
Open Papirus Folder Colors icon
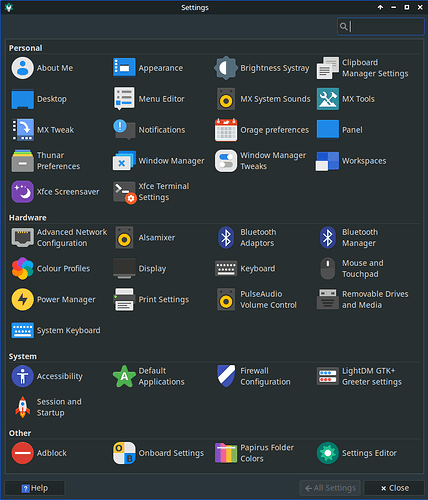[x=226, y=453]
